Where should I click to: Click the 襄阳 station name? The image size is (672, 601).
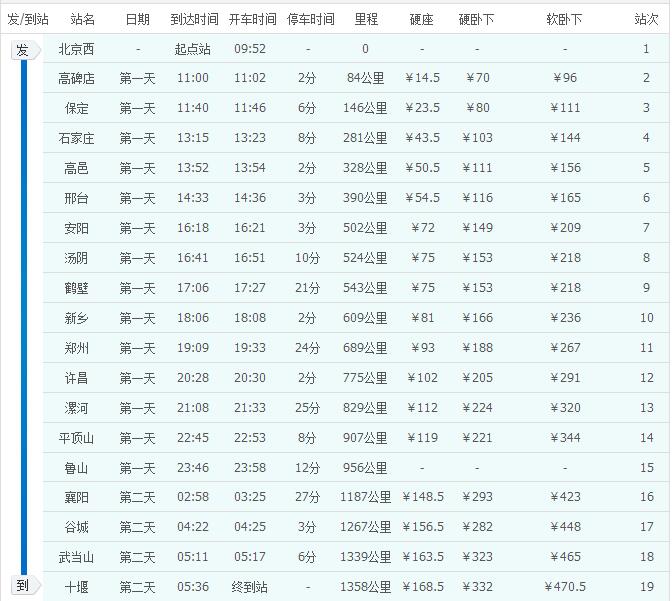[77, 497]
